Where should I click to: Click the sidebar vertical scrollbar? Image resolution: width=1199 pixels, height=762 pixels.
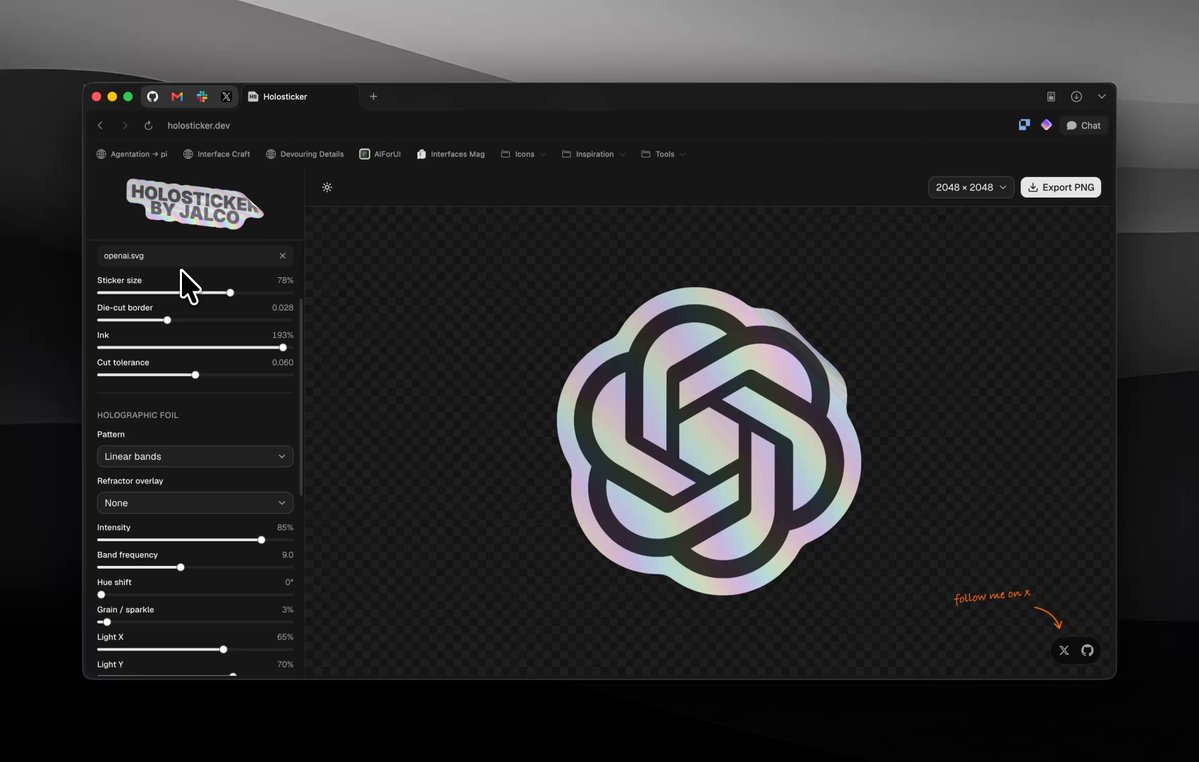click(x=301, y=397)
